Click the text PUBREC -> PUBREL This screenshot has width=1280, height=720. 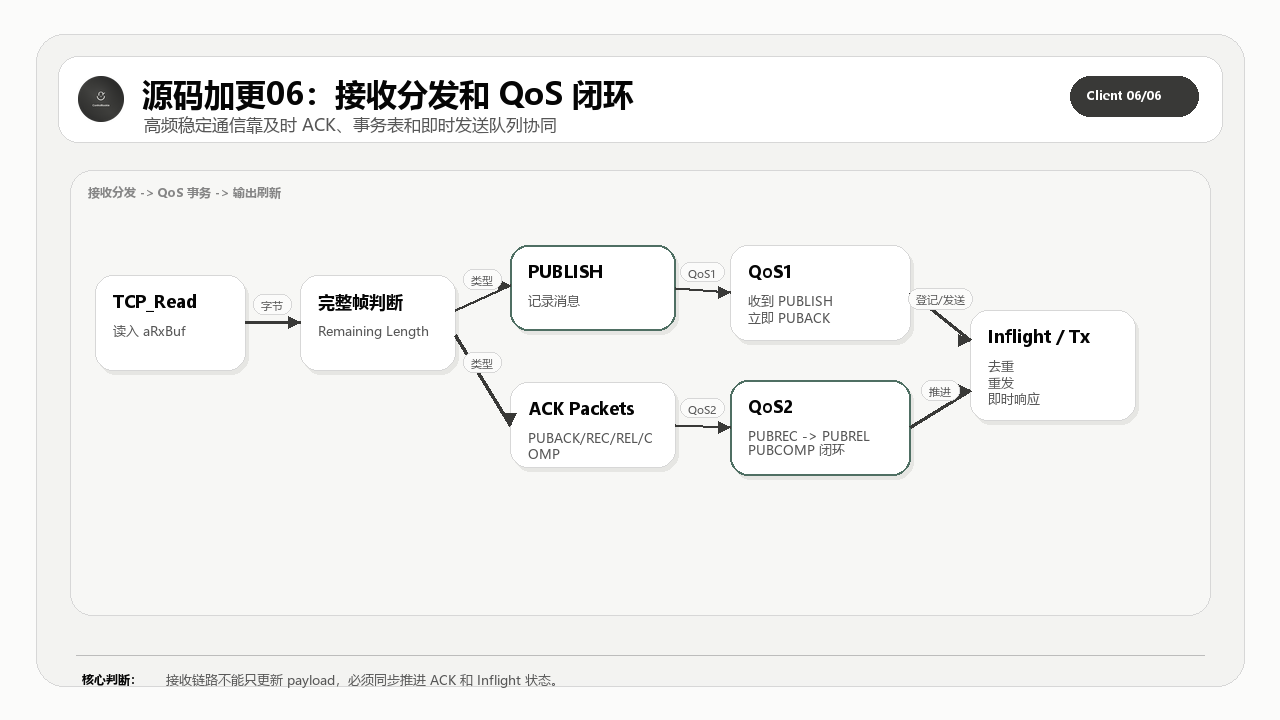809,436
